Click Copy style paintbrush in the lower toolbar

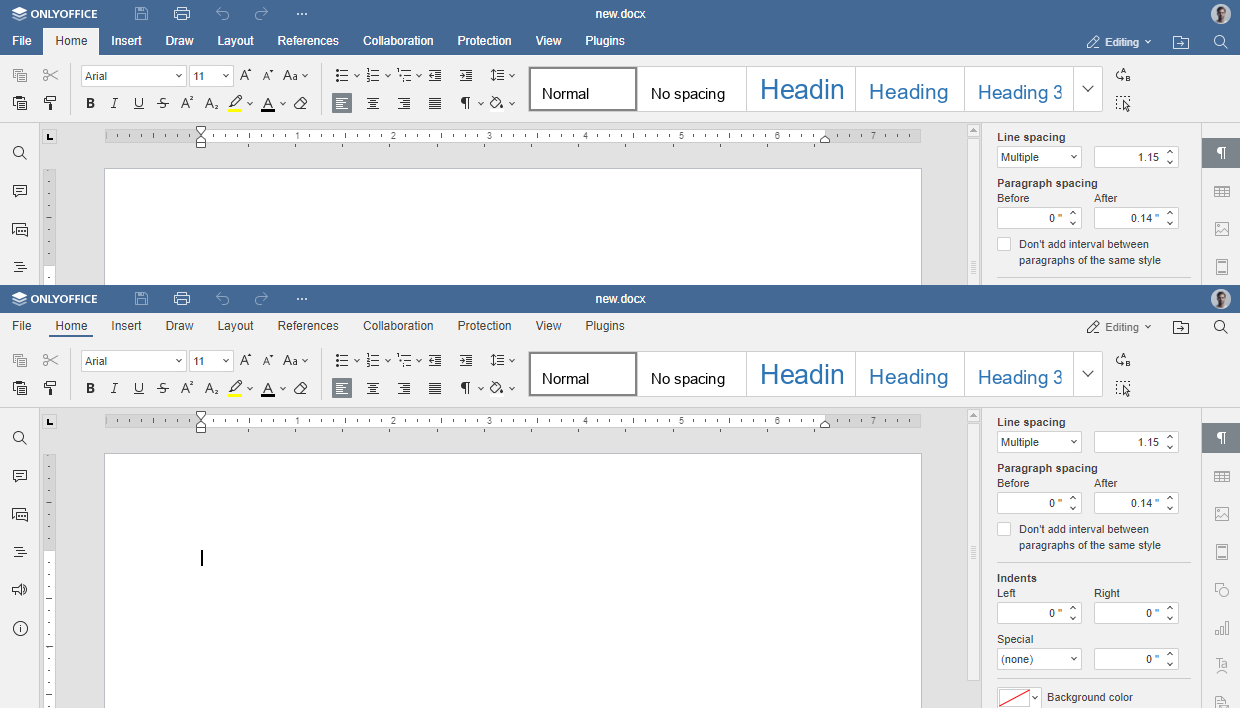(x=50, y=388)
